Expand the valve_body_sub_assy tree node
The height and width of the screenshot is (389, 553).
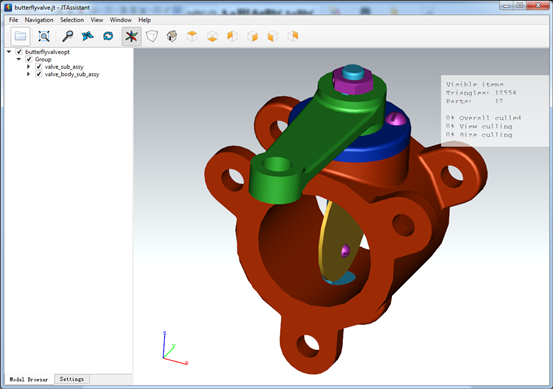pyautogui.click(x=29, y=74)
